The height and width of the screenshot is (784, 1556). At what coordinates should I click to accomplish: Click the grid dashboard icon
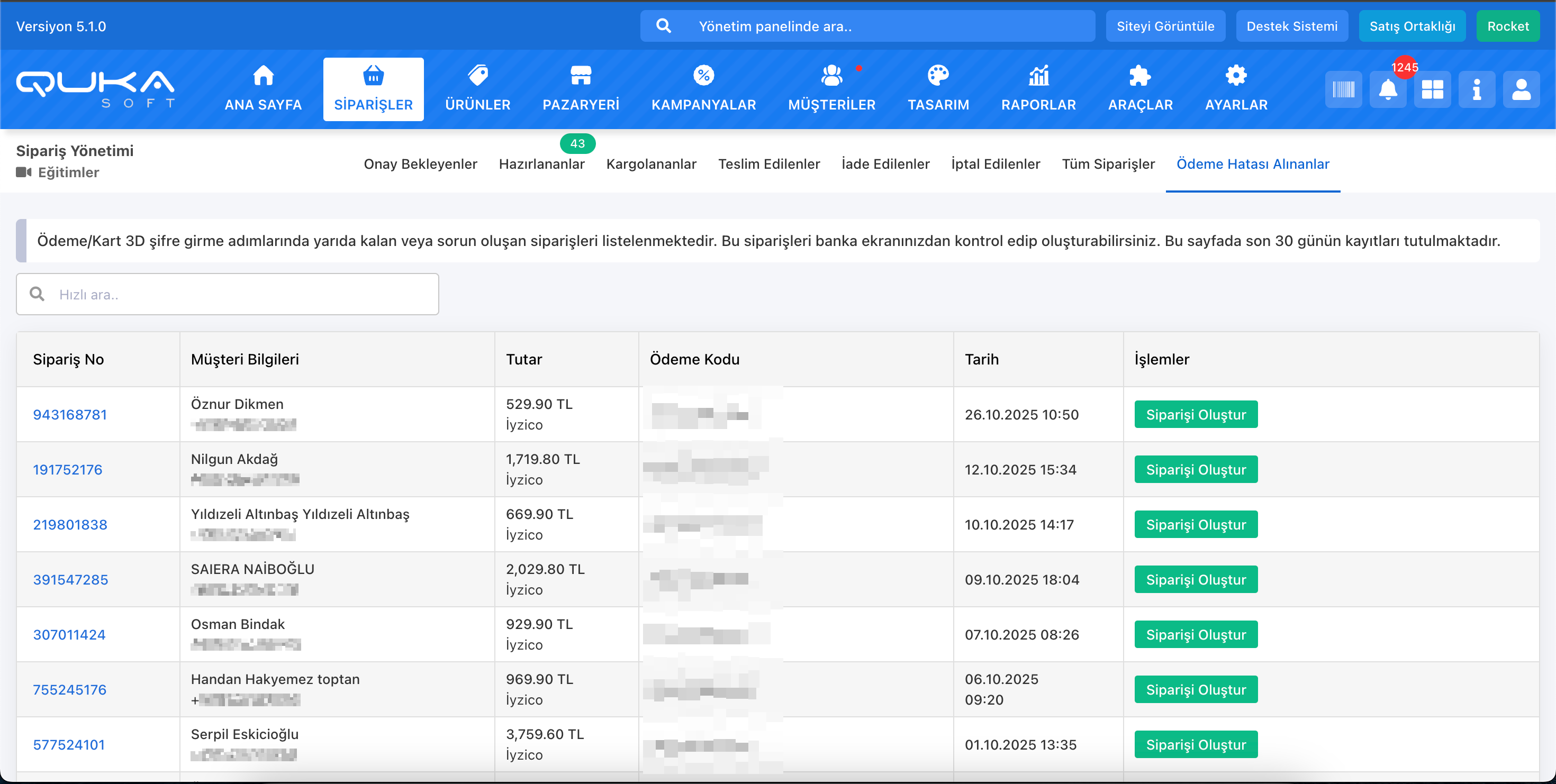click(x=1432, y=90)
